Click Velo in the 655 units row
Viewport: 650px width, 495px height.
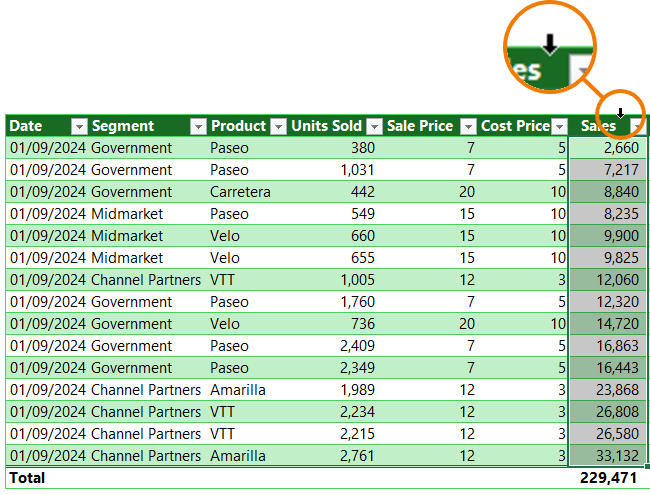click(x=225, y=258)
